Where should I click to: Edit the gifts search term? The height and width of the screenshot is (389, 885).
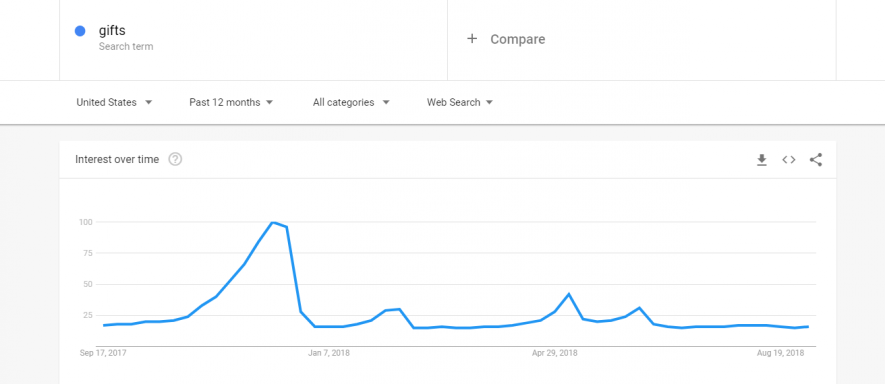(x=112, y=30)
